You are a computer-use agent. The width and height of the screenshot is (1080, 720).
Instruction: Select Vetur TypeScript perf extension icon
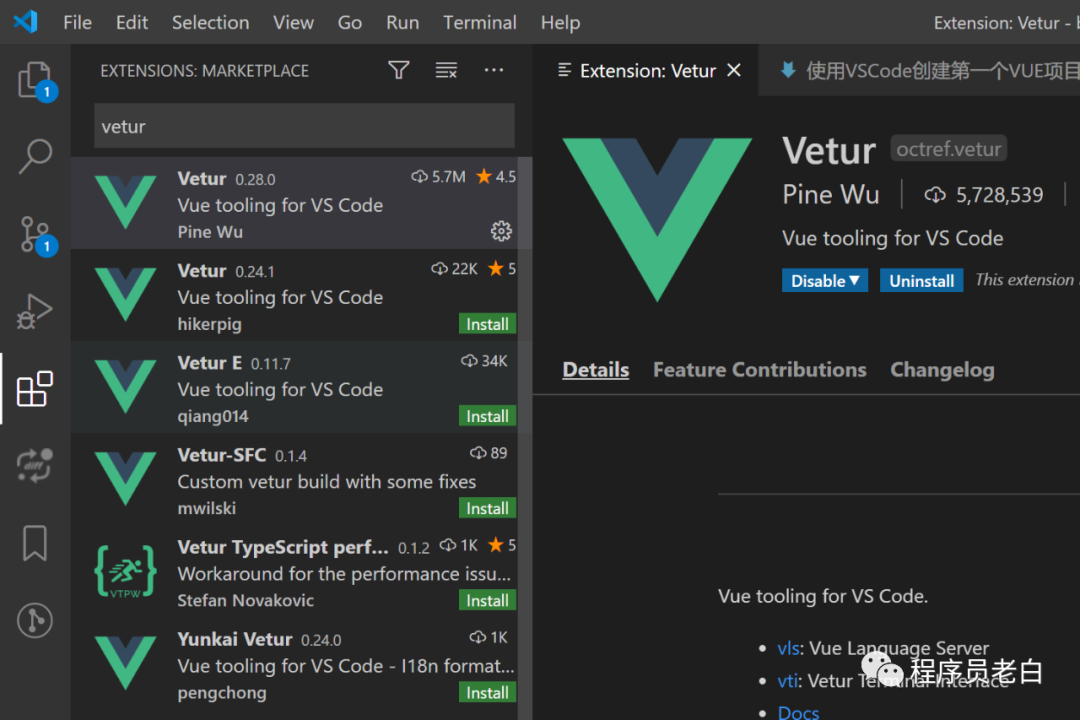[125, 571]
